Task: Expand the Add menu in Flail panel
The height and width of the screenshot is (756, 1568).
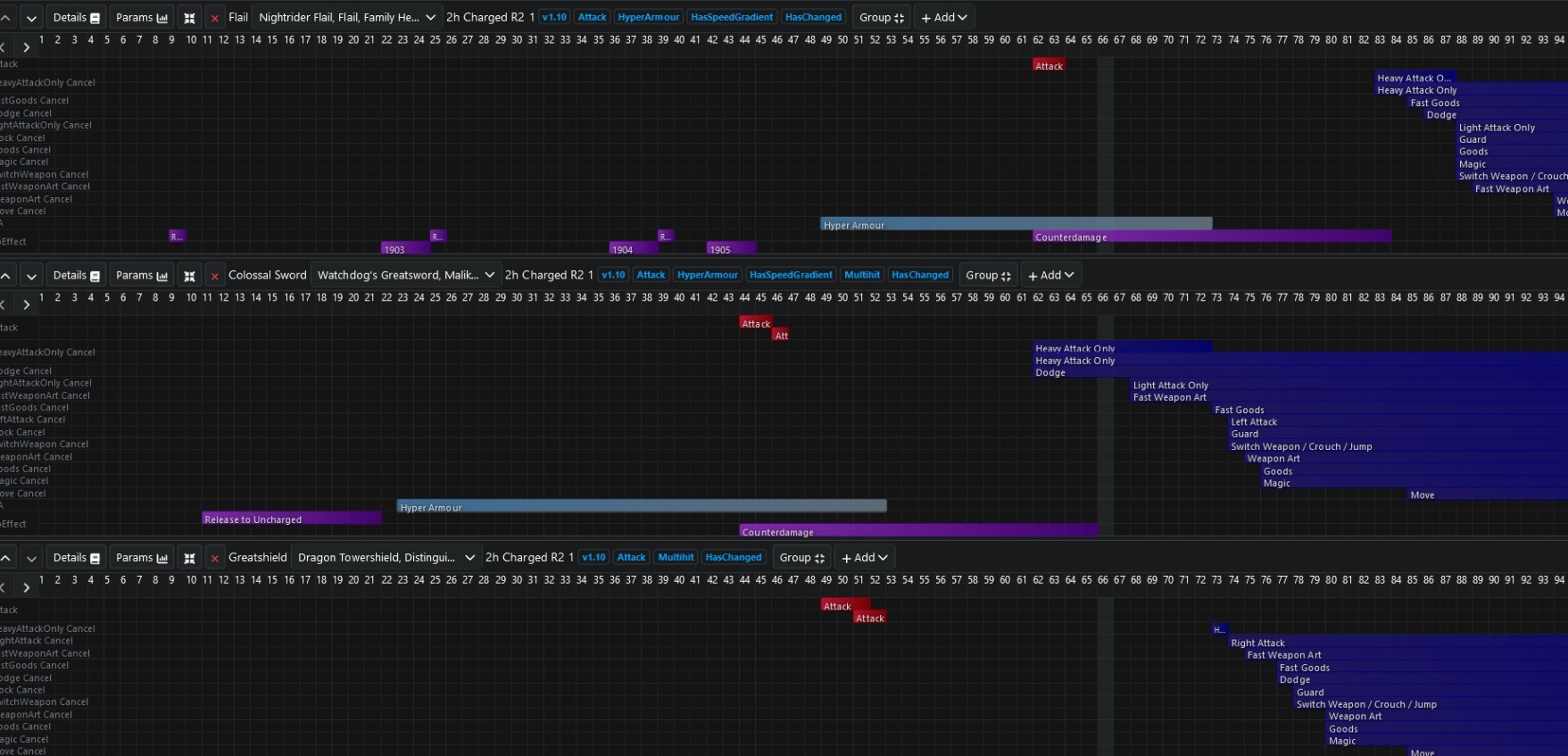Action: [x=944, y=18]
